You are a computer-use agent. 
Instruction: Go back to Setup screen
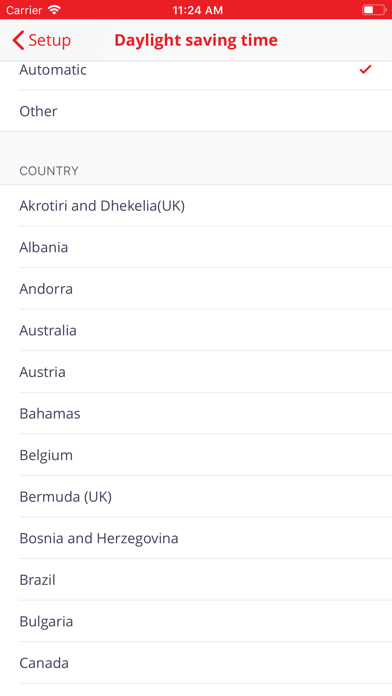click(x=42, y=40)
